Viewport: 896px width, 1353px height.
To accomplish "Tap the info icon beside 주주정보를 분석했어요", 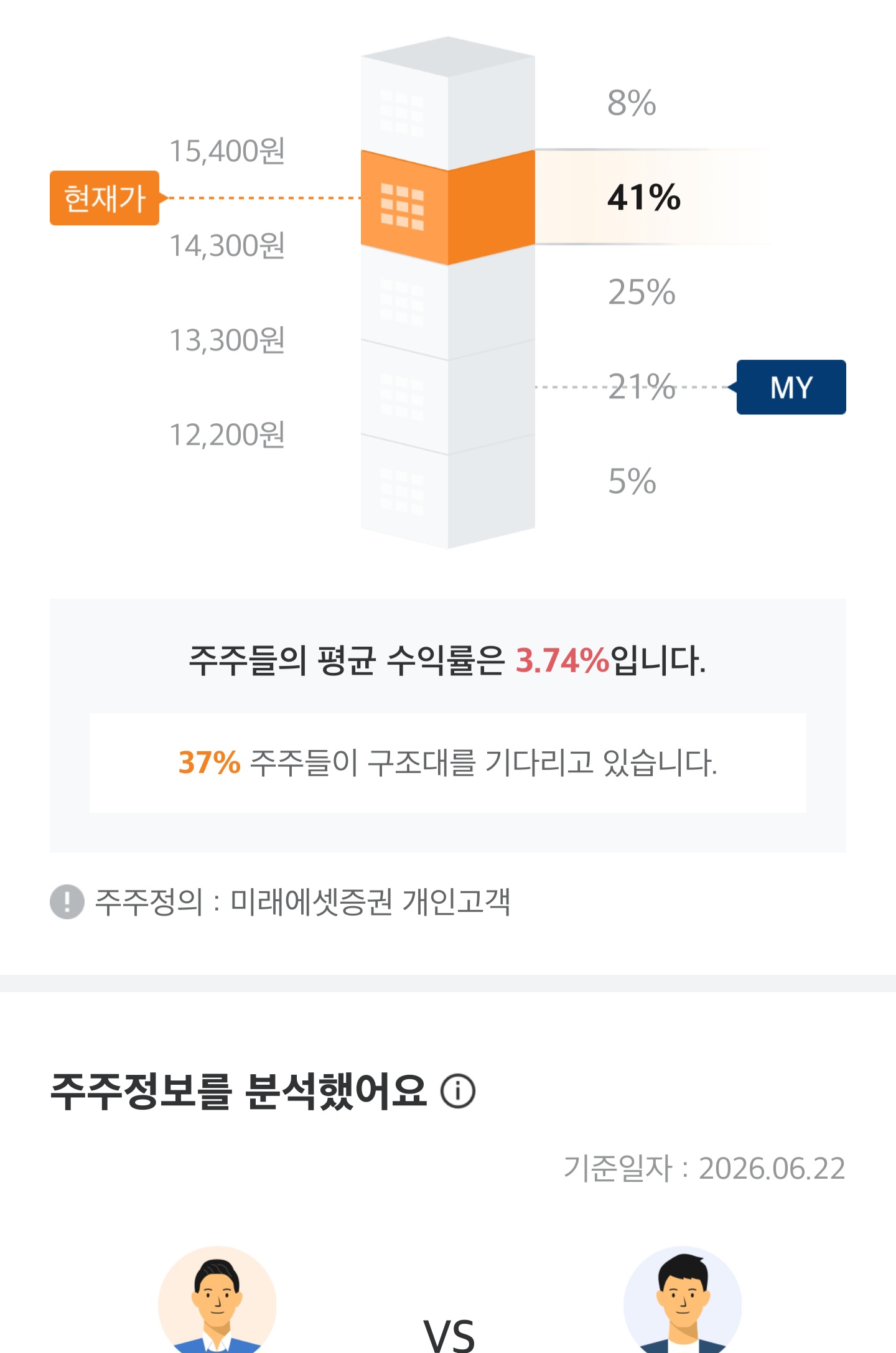I will coord(458,1091).
